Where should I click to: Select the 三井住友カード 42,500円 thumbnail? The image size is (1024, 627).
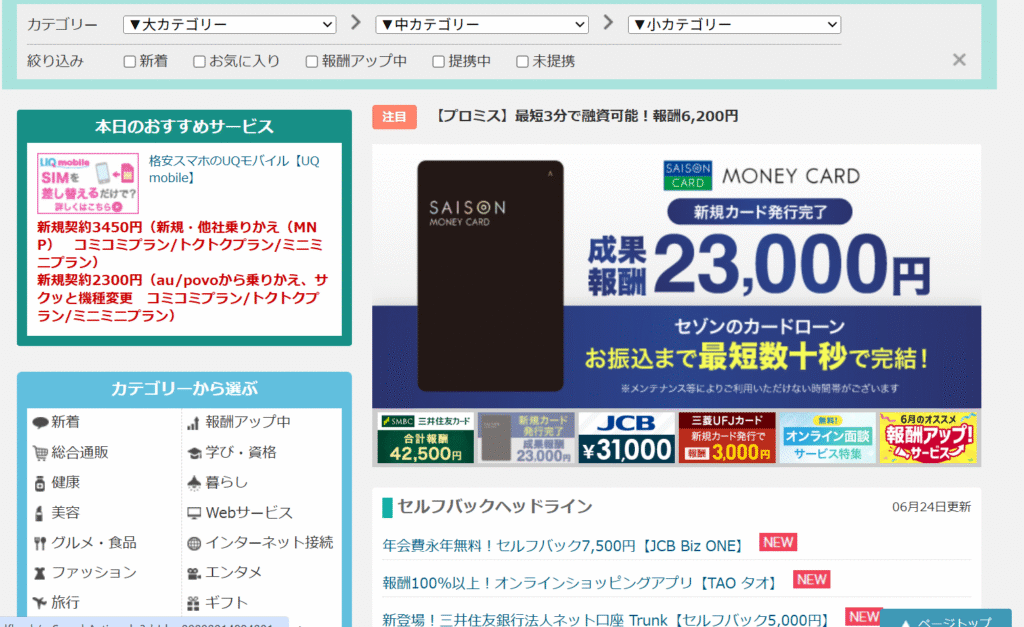click(426, 438)
